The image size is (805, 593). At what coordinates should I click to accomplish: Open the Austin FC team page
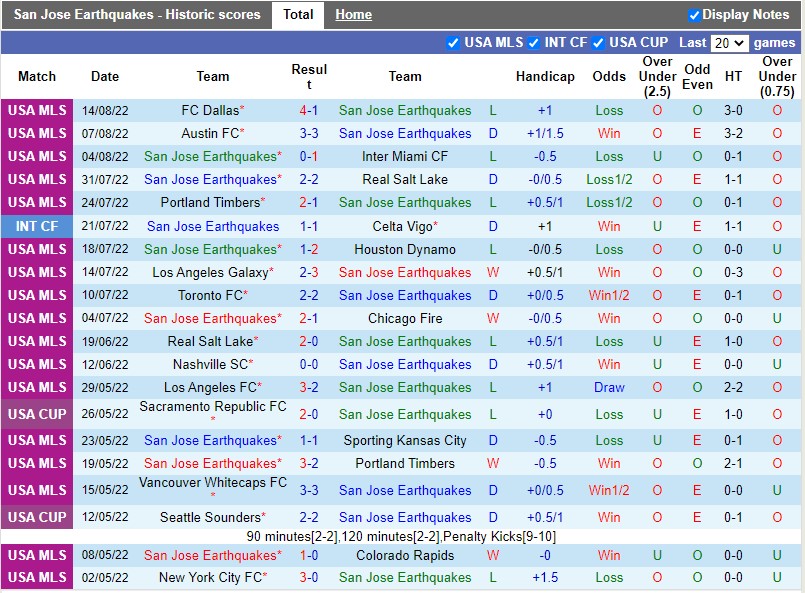coord(209,133)
